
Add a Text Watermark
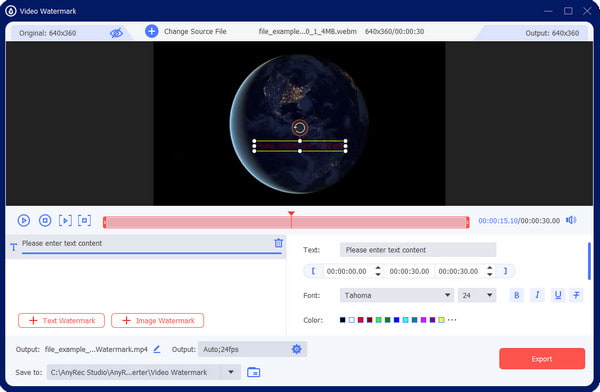point(61,321)
